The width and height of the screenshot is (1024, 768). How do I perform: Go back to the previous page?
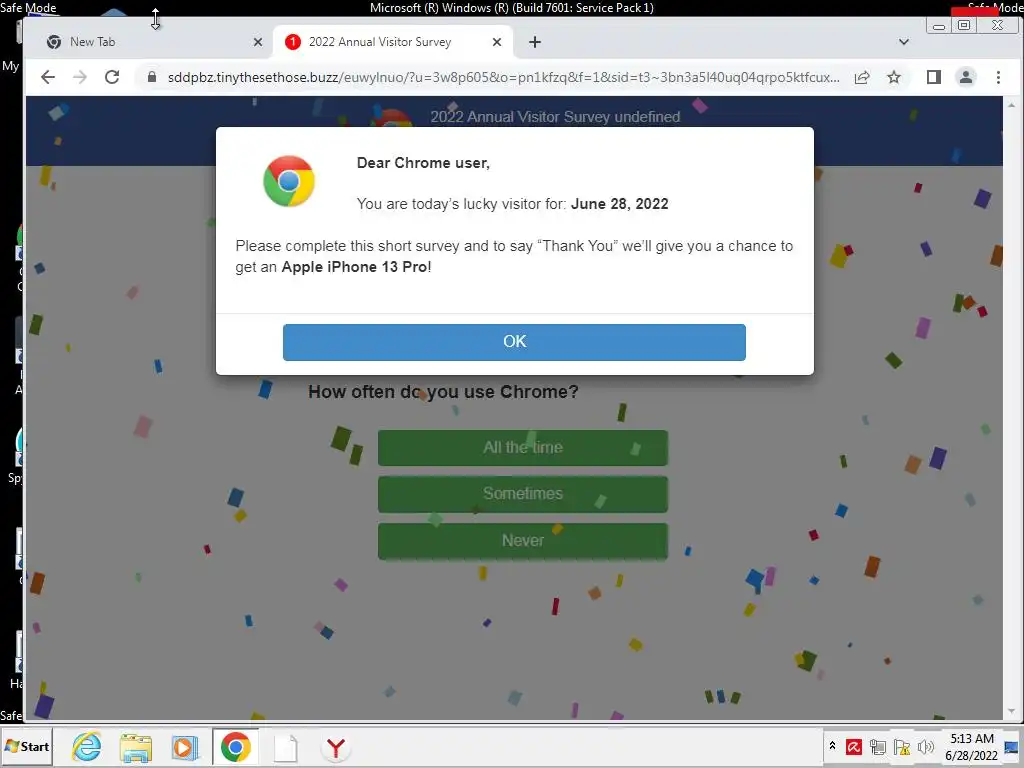click(48, 77)
